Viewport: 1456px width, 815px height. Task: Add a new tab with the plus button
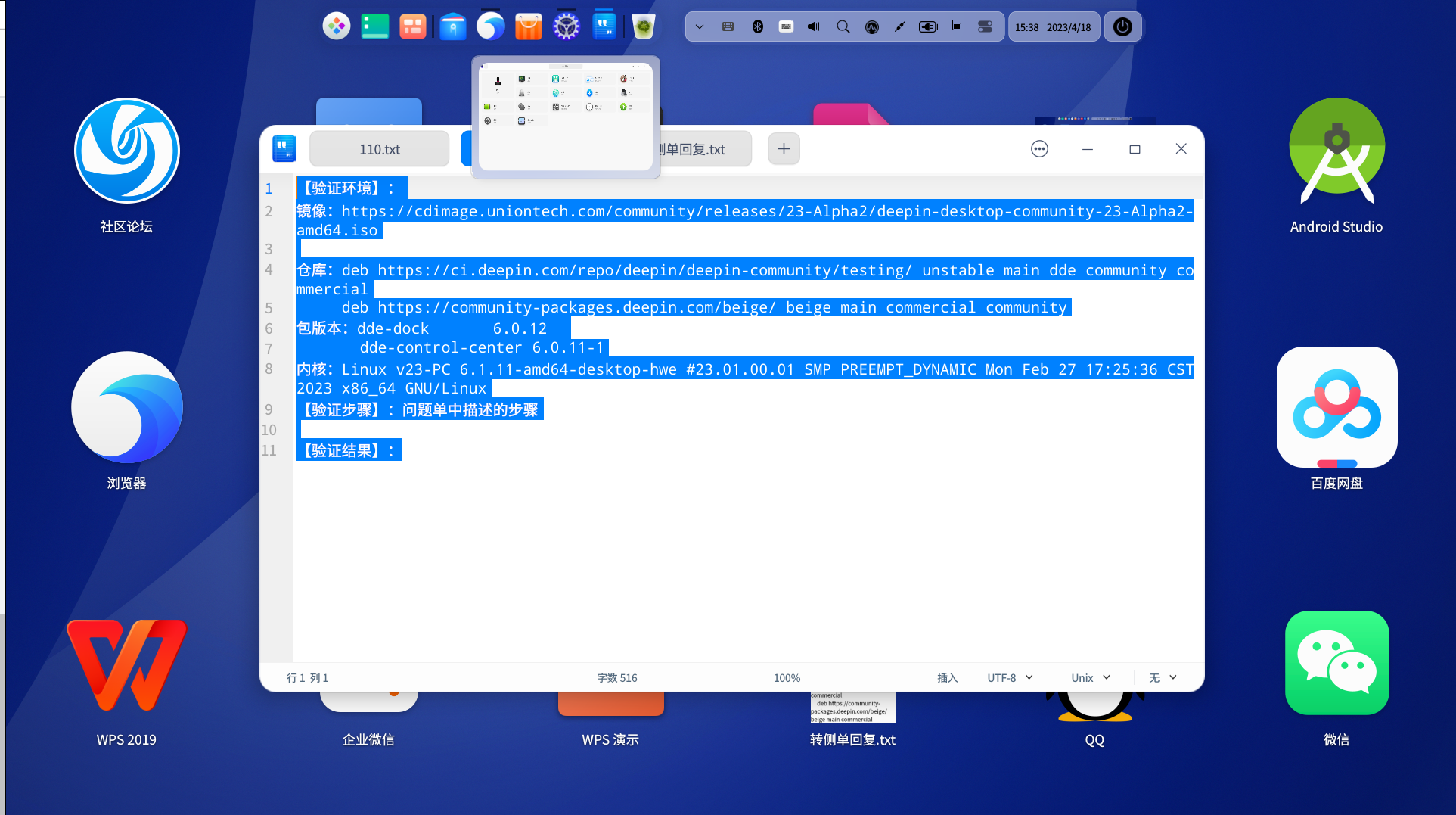[784, 148]
